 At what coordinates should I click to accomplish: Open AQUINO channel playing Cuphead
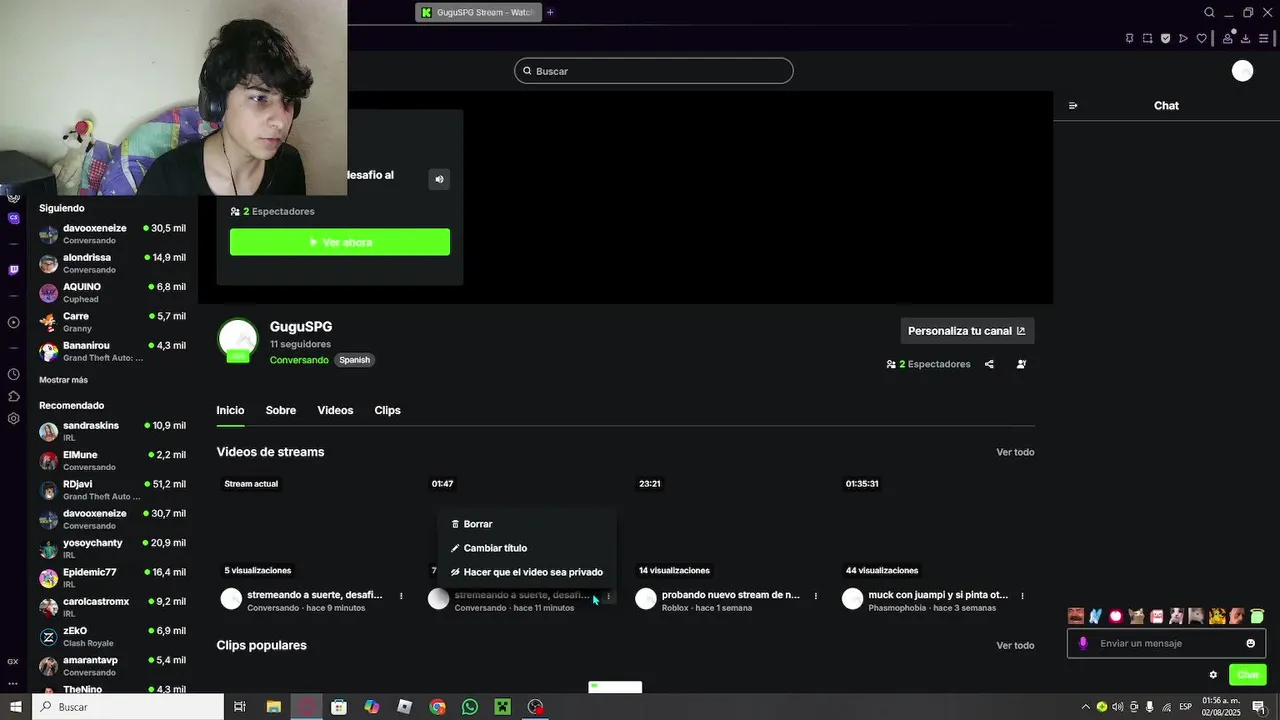click(x=112, y=292)
